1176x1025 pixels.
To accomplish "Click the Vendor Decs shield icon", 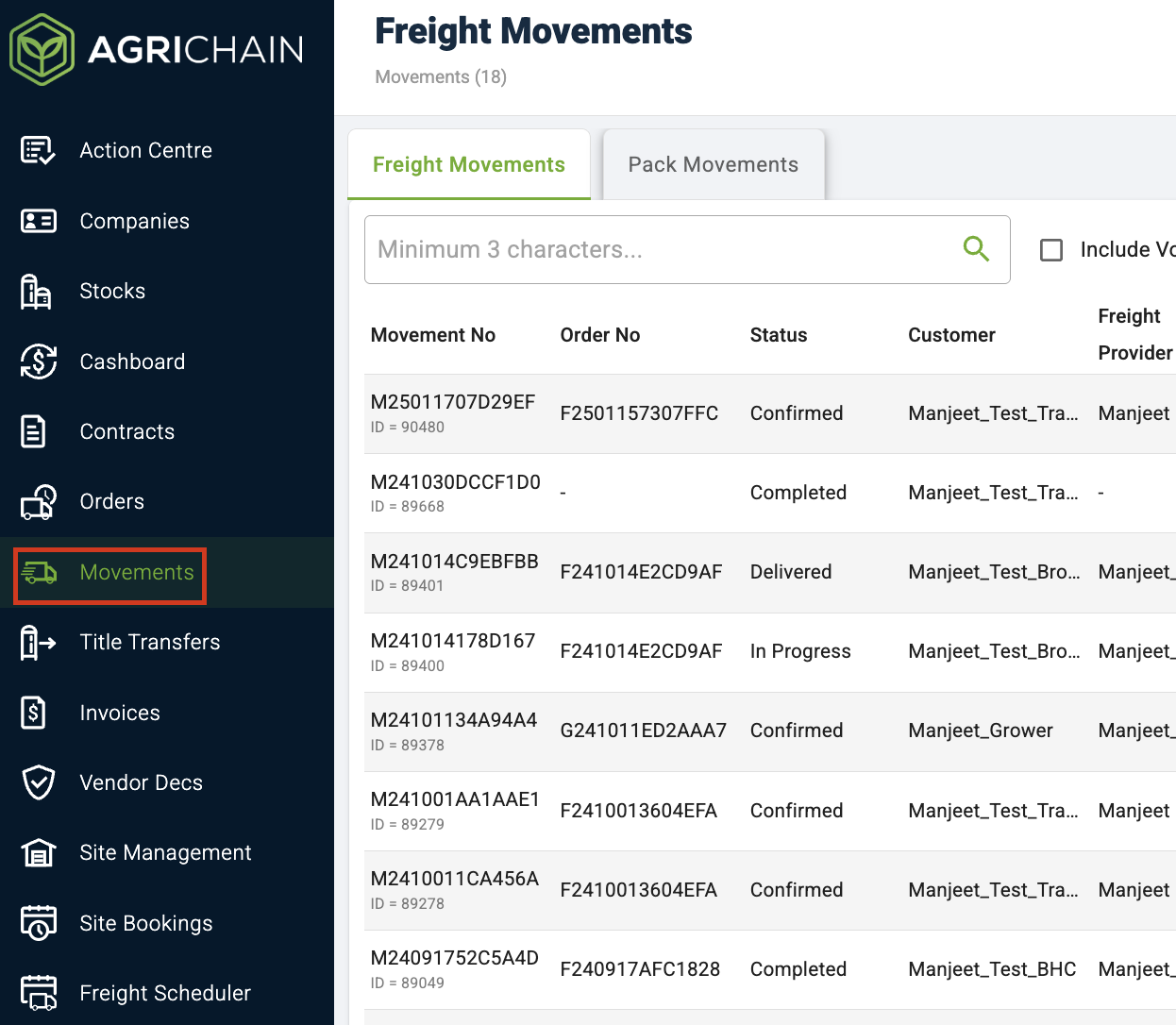I will [38, 782].
